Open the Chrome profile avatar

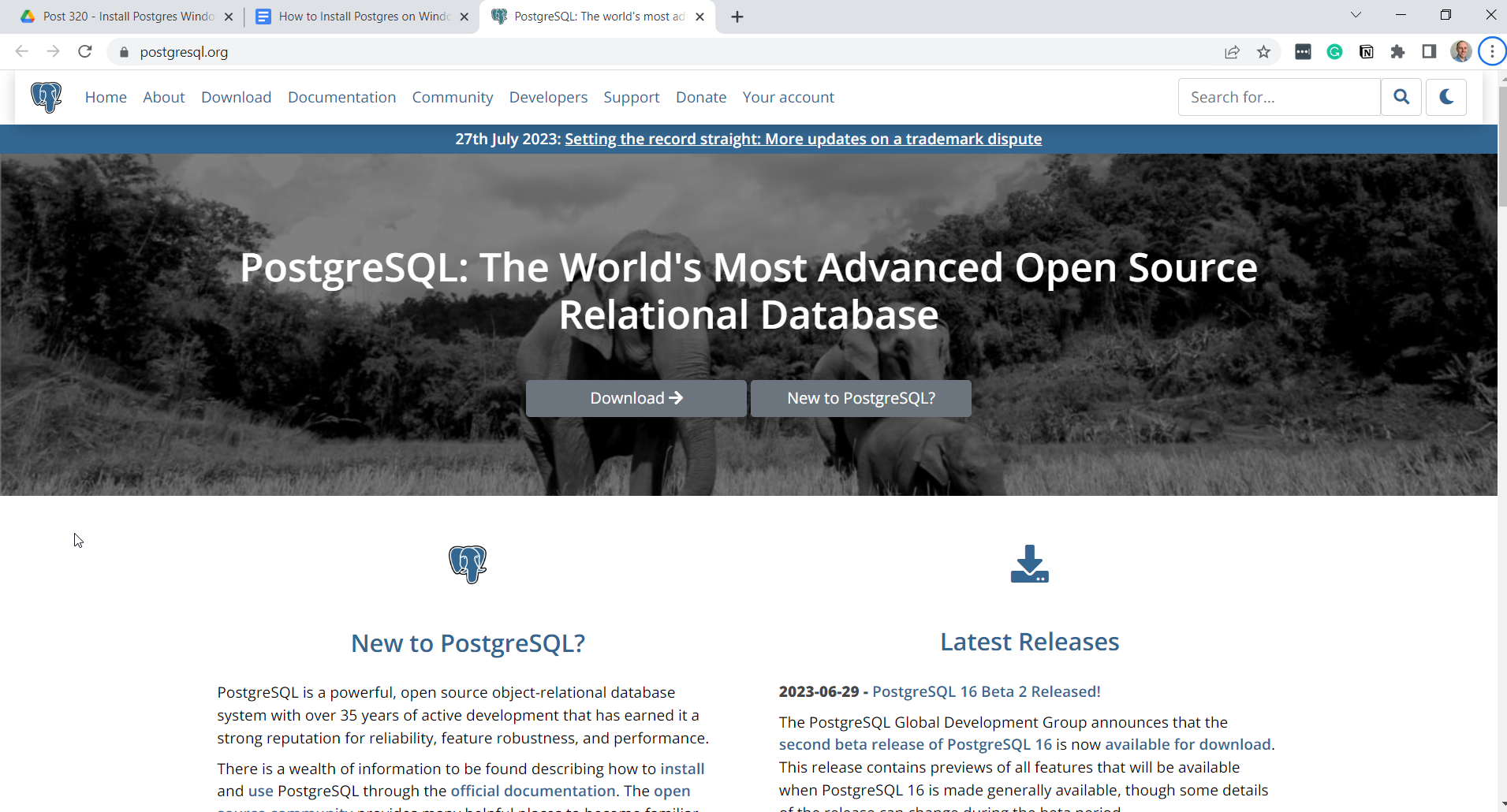click(1460, 52)
